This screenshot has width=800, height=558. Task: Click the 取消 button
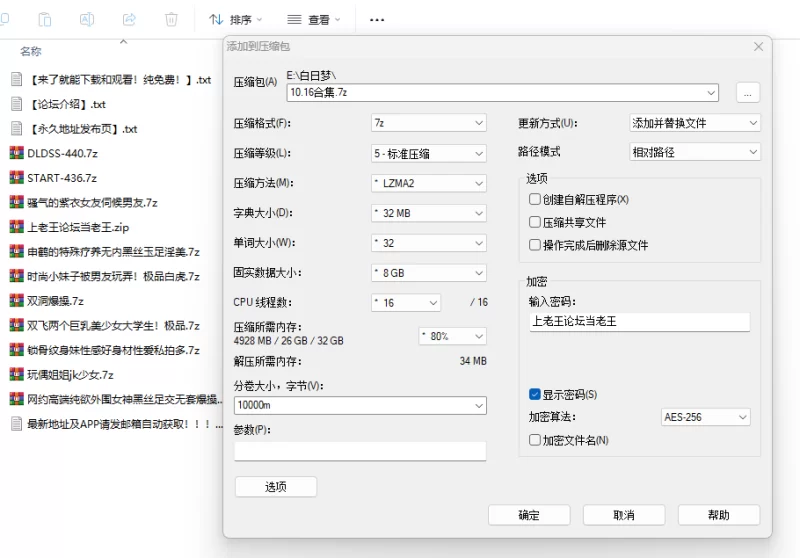[624, 515]
